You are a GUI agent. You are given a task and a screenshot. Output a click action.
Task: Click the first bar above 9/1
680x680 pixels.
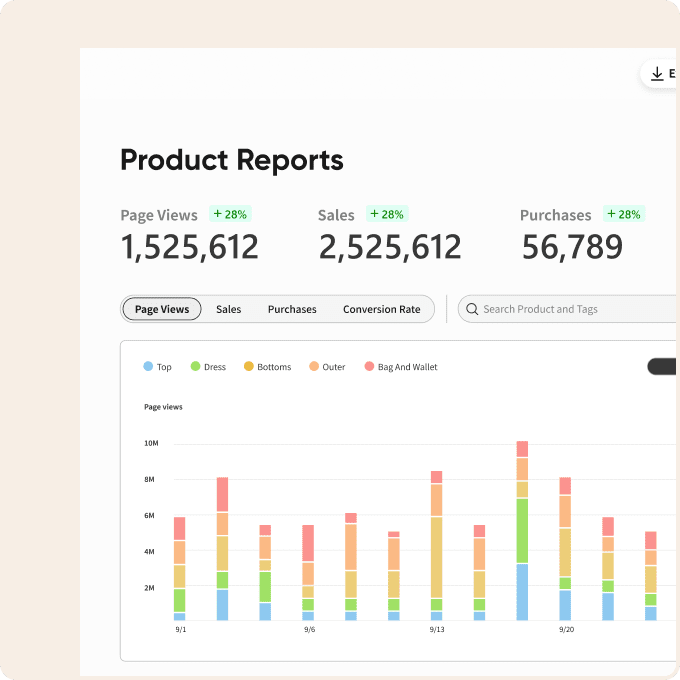tap(180, 568)
